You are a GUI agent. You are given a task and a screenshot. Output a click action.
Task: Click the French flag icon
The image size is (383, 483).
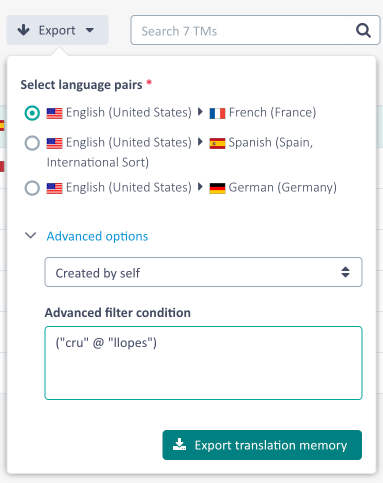tap(217, 113)
